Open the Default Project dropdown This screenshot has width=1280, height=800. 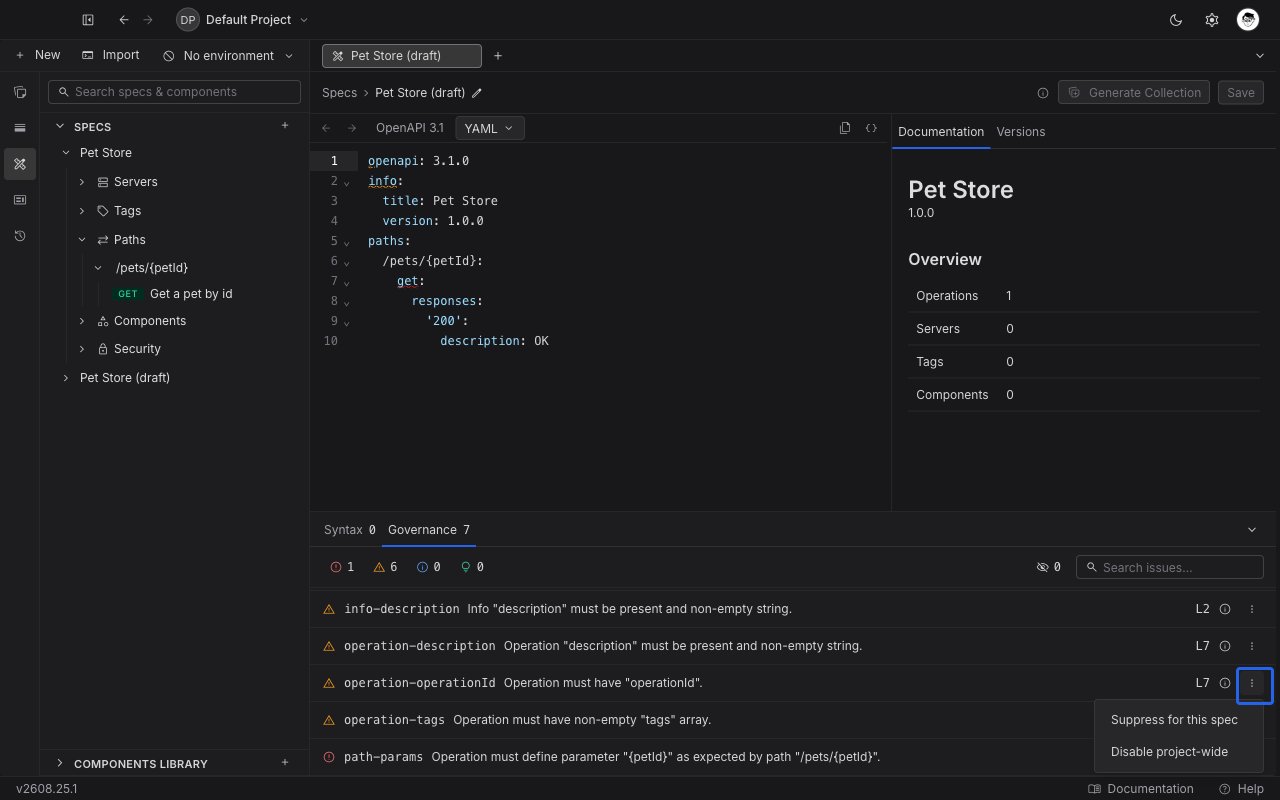coord(243,20)
